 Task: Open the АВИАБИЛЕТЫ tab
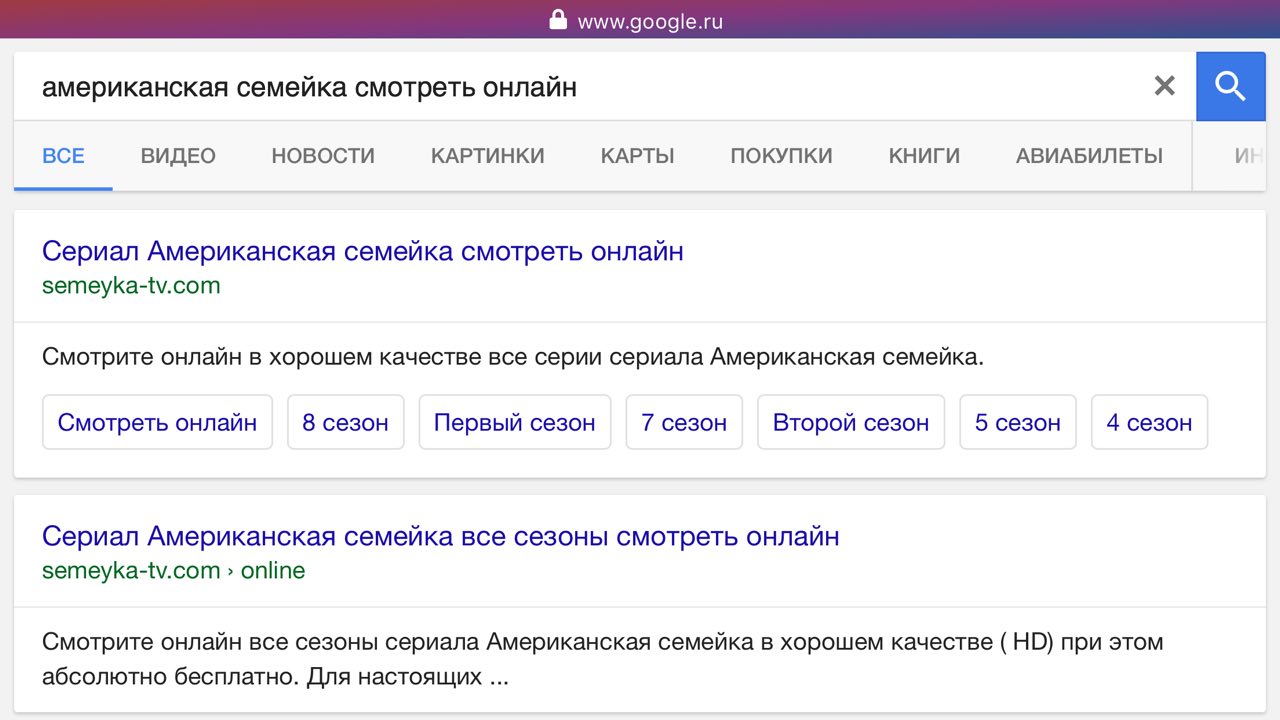[x=1089, y=156]
